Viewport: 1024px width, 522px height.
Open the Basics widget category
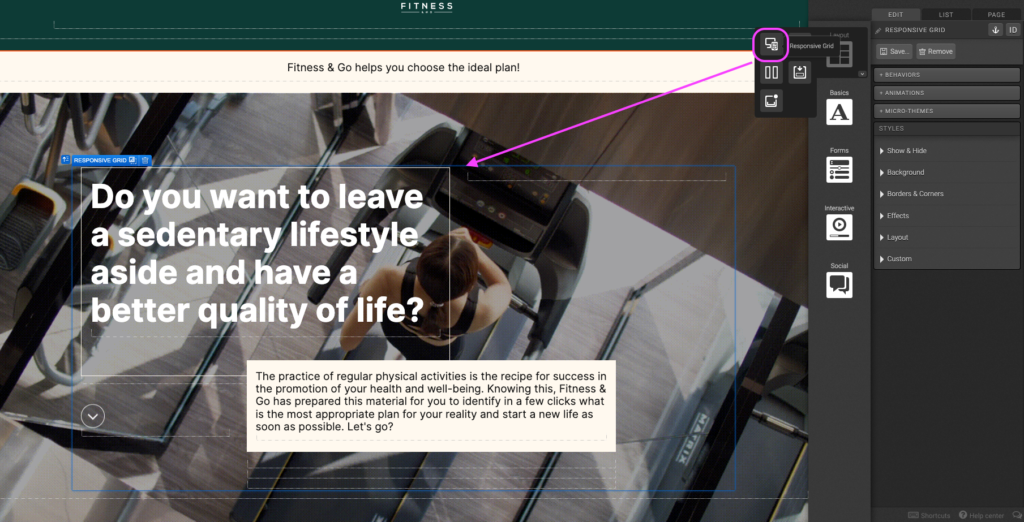[x=839, y=111]
